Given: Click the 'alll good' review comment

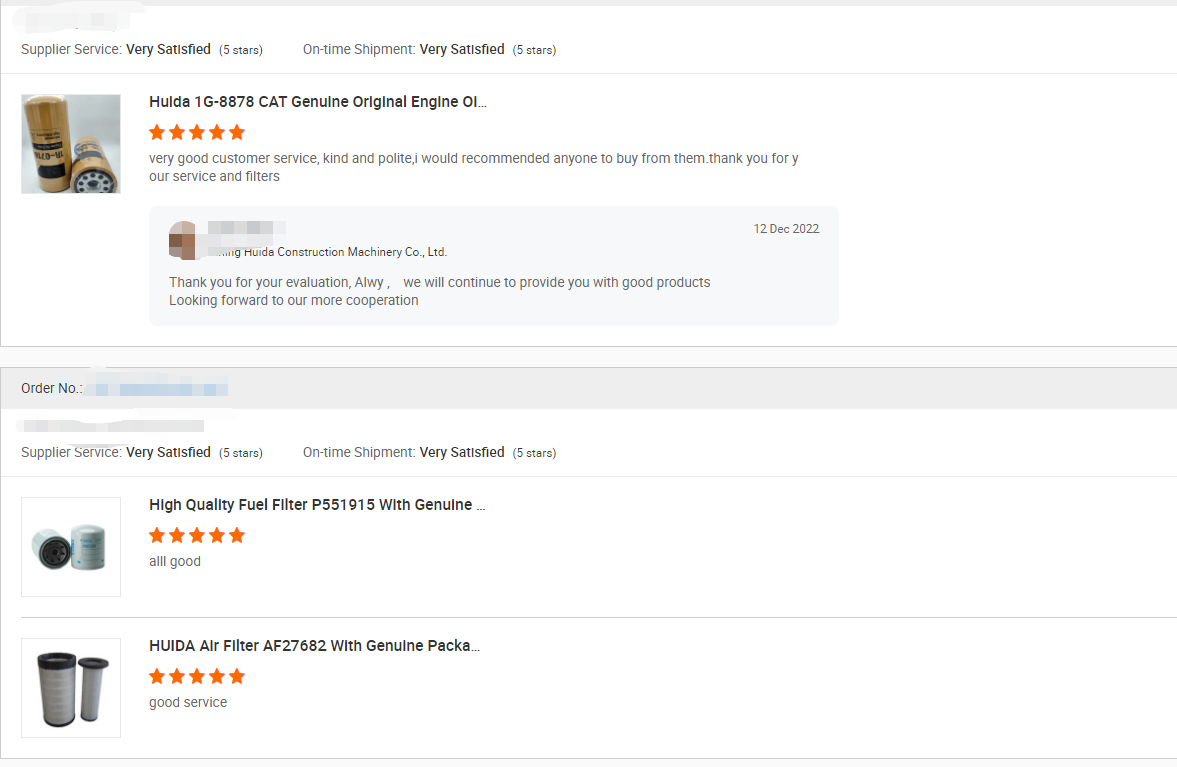Looking at the screenshot, I should [175, 561].
